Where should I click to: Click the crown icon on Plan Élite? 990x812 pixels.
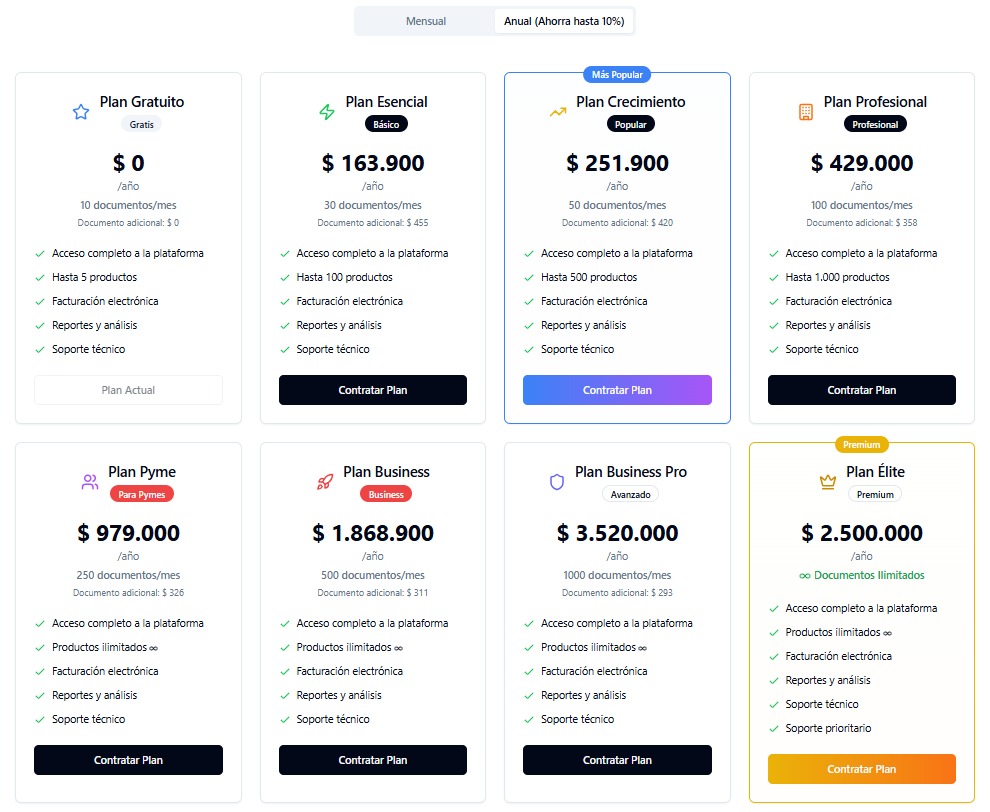[x=828, y=483]
